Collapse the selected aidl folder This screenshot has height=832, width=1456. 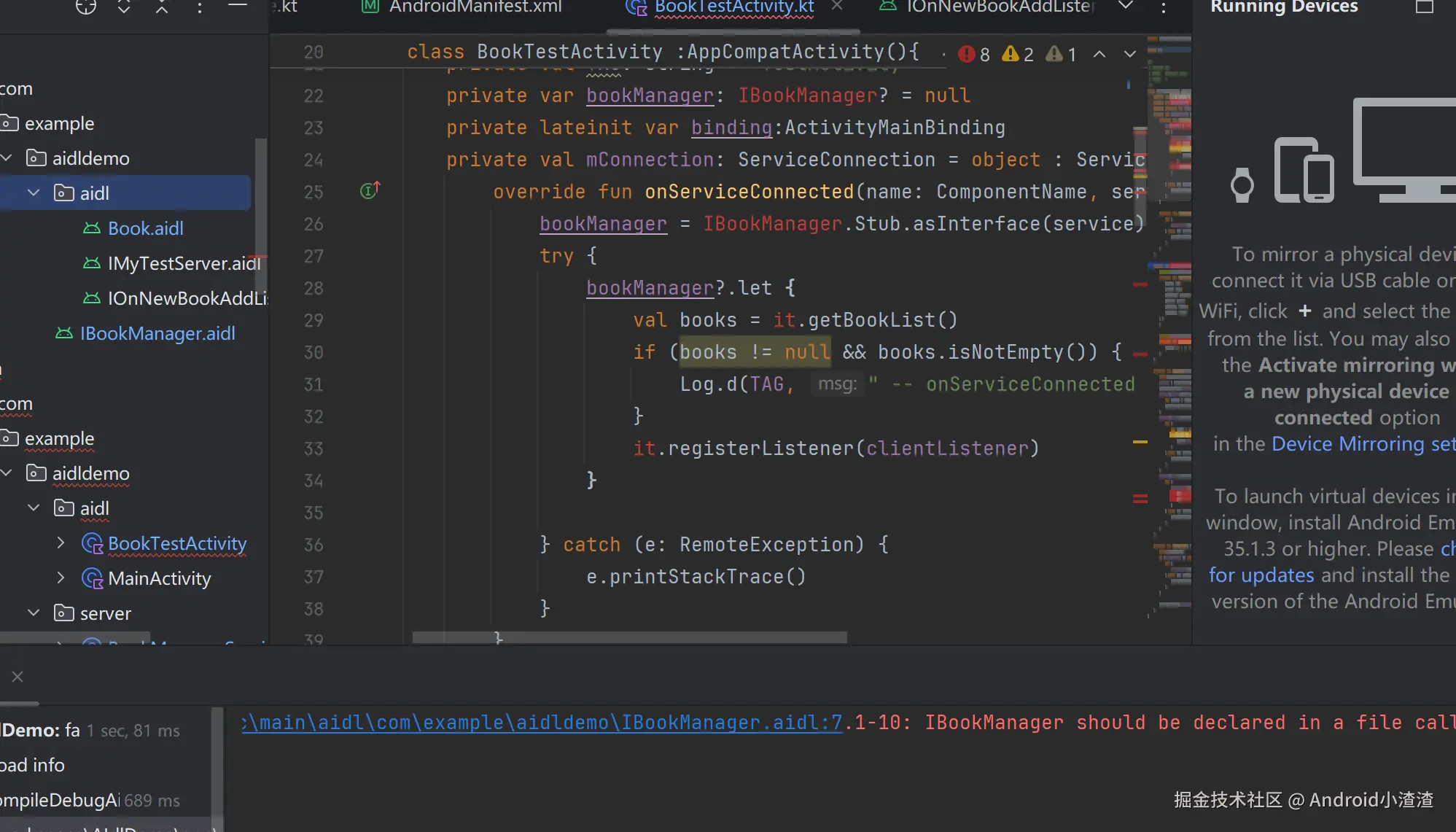[34, 193]
